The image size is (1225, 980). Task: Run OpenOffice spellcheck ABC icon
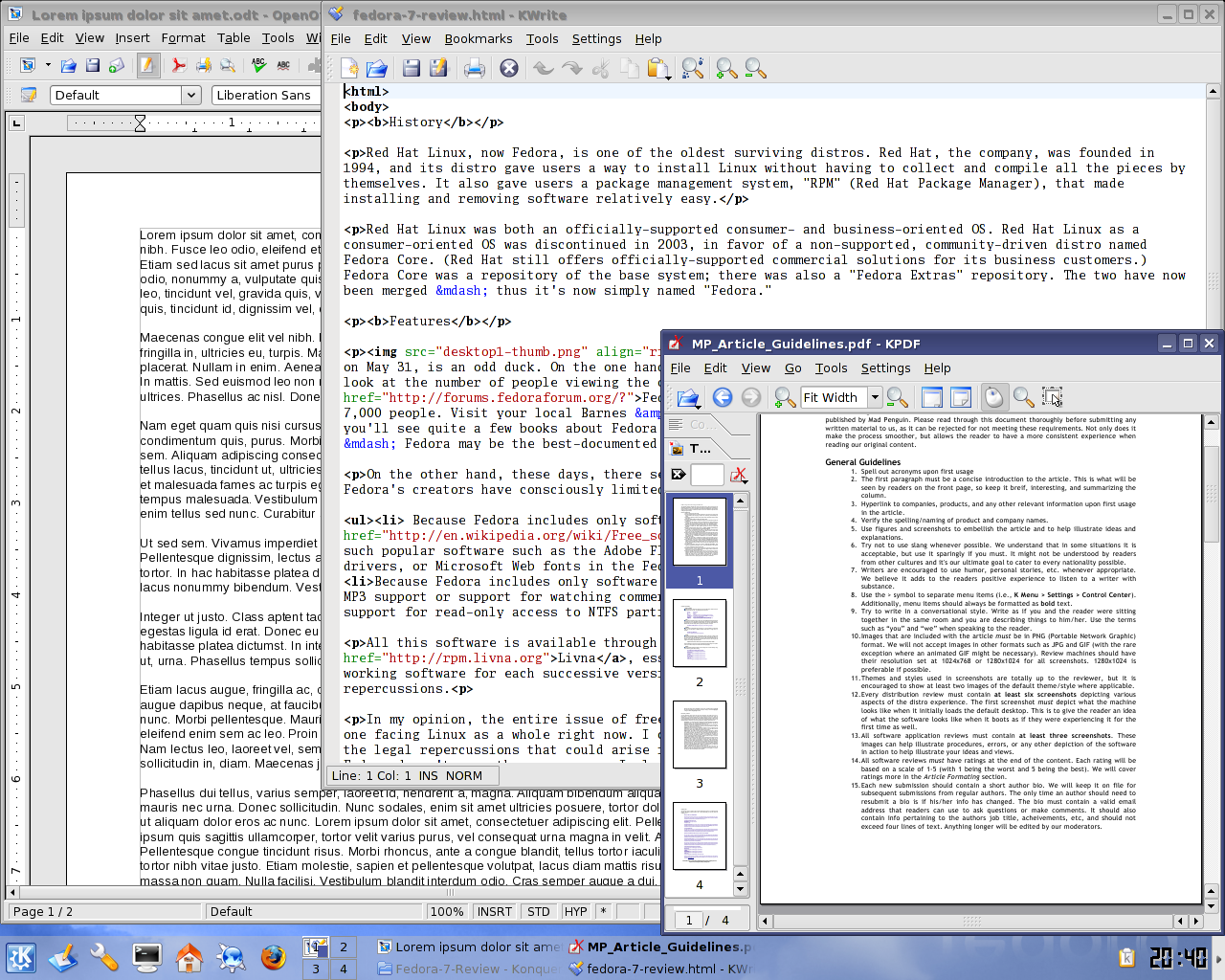tap(258, 65)
